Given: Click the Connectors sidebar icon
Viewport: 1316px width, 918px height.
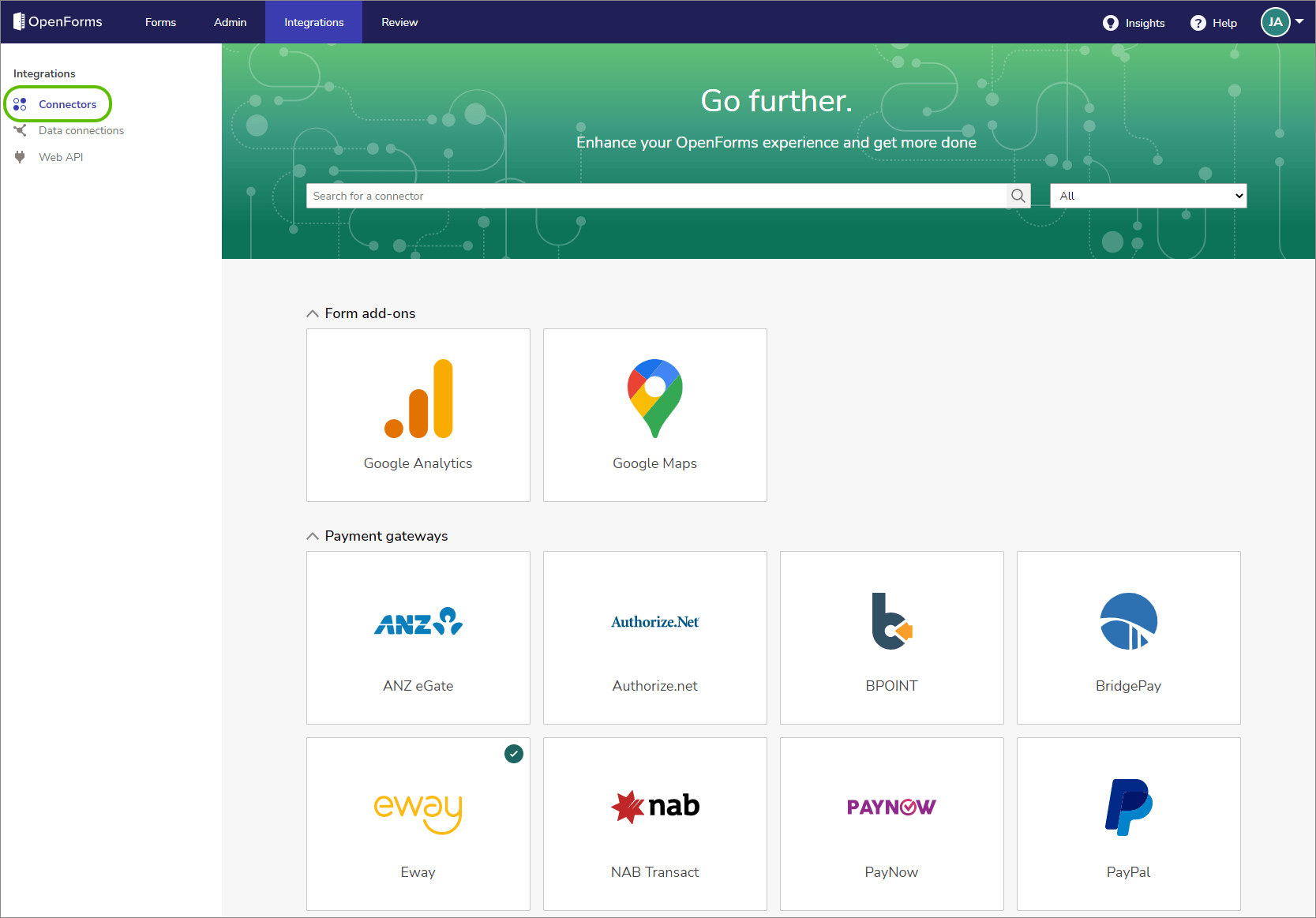Looking at the screenshot, I should pyautogui.click(x=21, y=104).
